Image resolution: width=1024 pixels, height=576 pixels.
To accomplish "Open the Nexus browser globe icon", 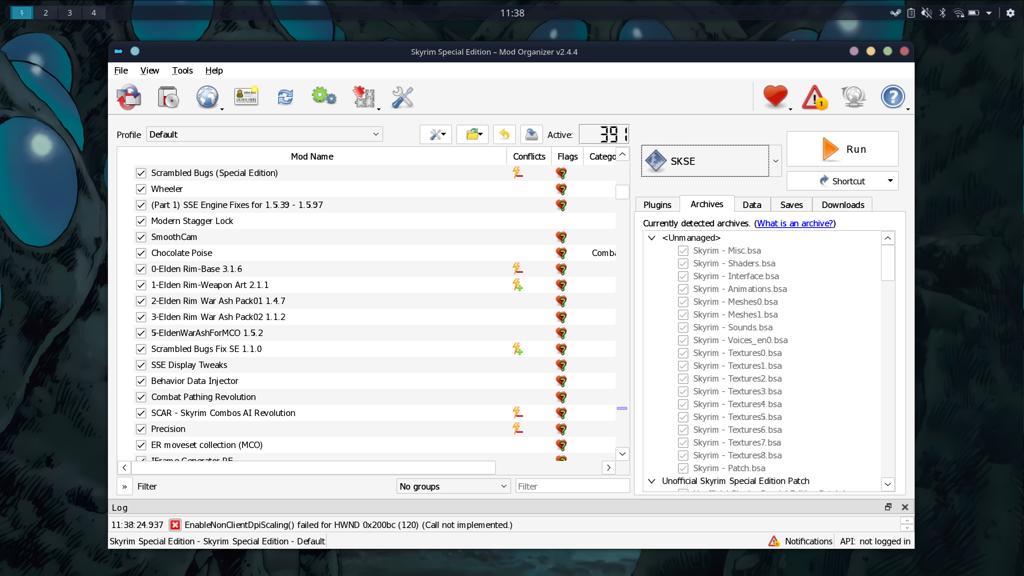I will 207,97.
